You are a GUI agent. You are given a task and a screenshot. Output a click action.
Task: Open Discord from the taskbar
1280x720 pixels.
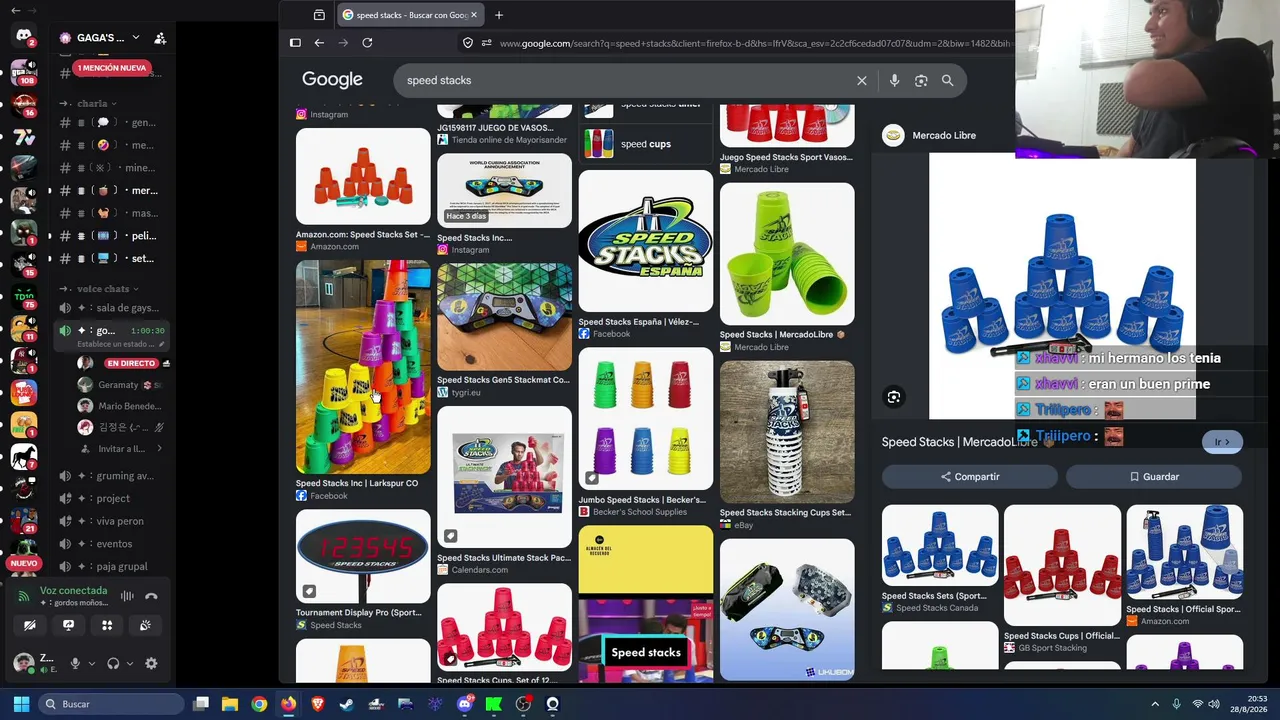pyautogui.click(x=464, y=704)
